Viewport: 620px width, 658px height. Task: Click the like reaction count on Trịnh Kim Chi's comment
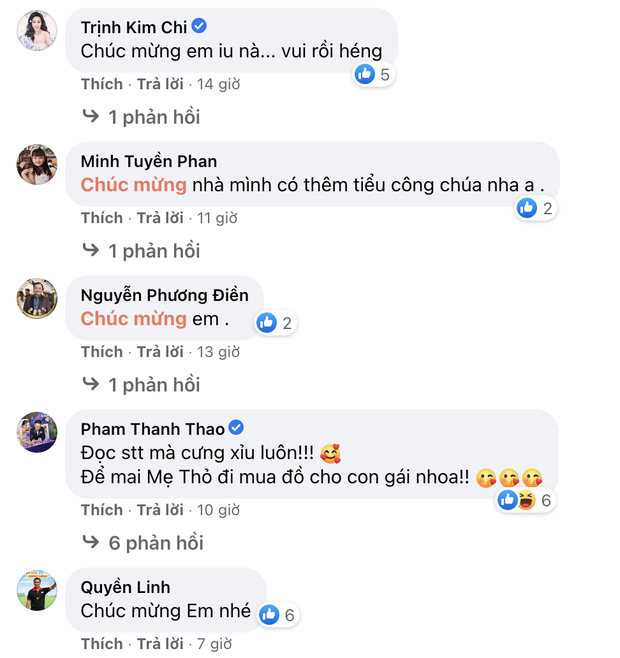pos(385,74)
